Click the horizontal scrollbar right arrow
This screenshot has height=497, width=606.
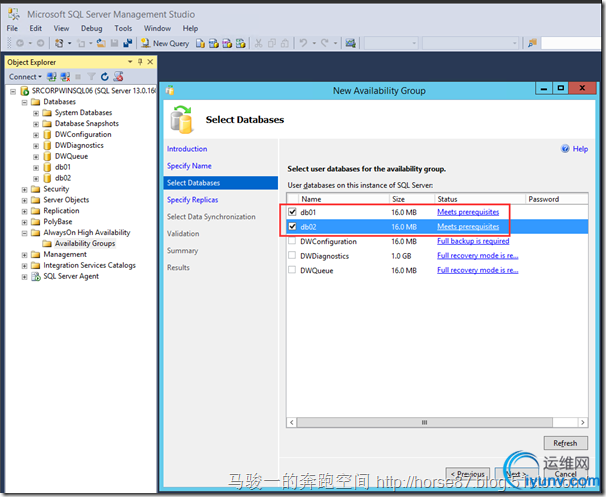(582, 422)
